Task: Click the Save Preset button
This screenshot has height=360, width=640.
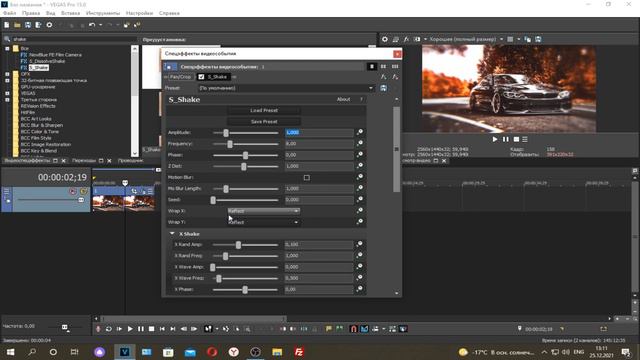Action: (x=264, y=122)
